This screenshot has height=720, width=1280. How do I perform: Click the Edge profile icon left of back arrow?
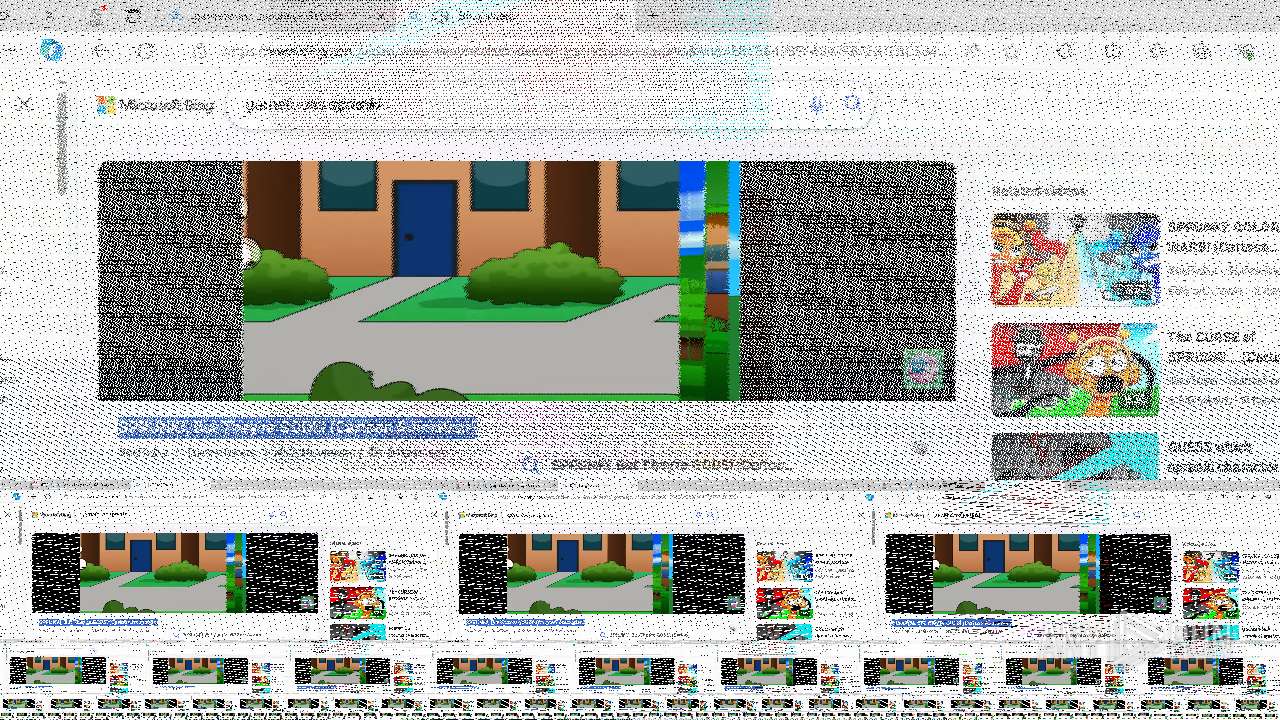pyautogui.click(x=51, y=50)
